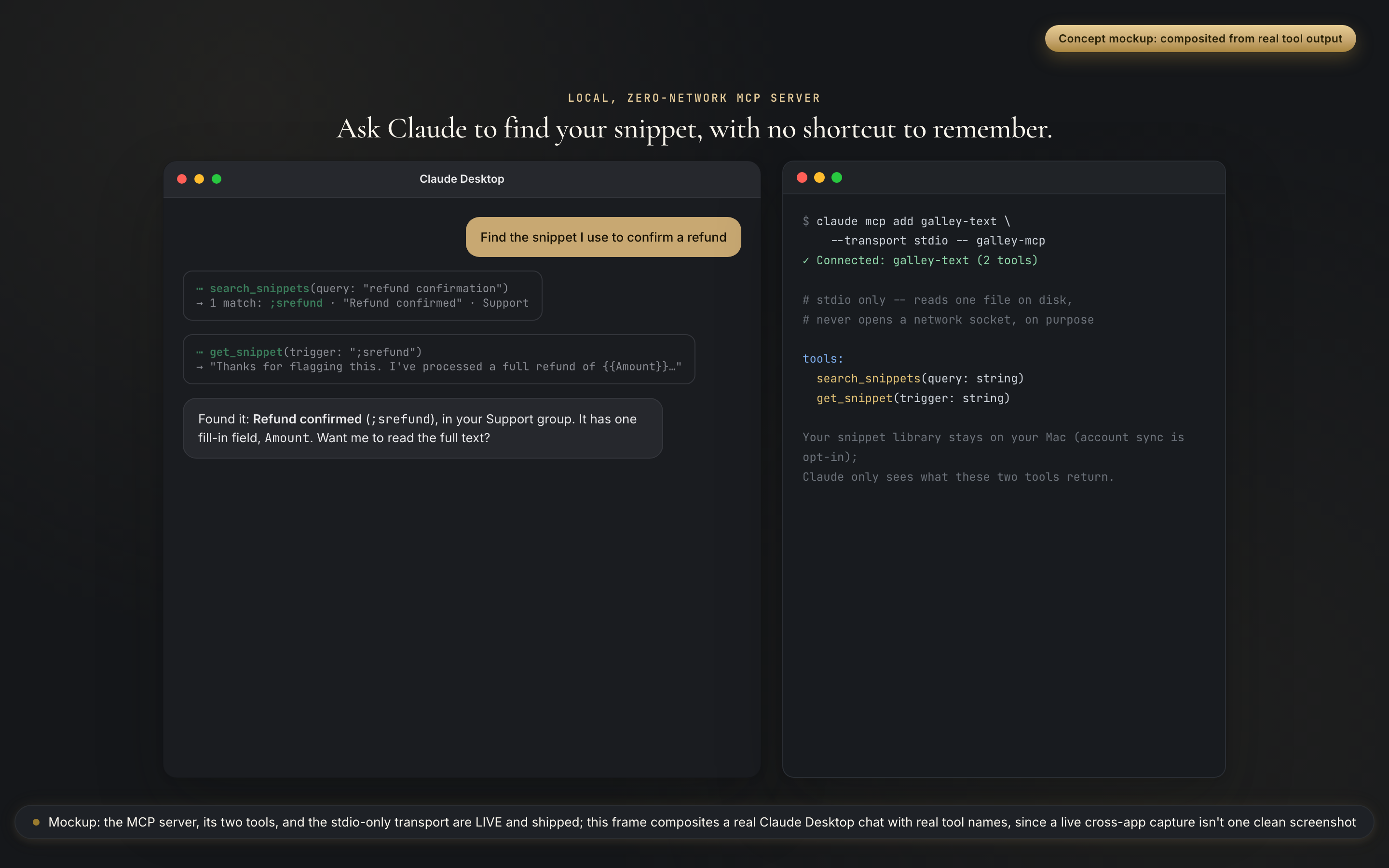
Task: Maximize Claude Desktop window with green button
Action: [x=217, y=178]
